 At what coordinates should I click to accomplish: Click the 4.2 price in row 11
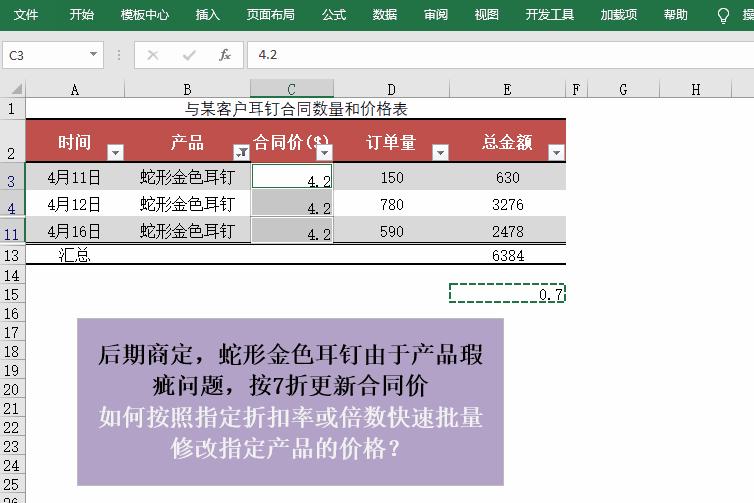pos(292,231)
